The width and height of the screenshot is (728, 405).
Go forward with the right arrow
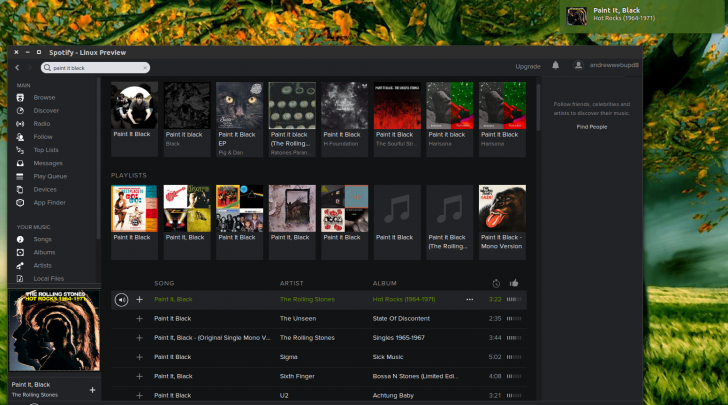click(29, 67)
